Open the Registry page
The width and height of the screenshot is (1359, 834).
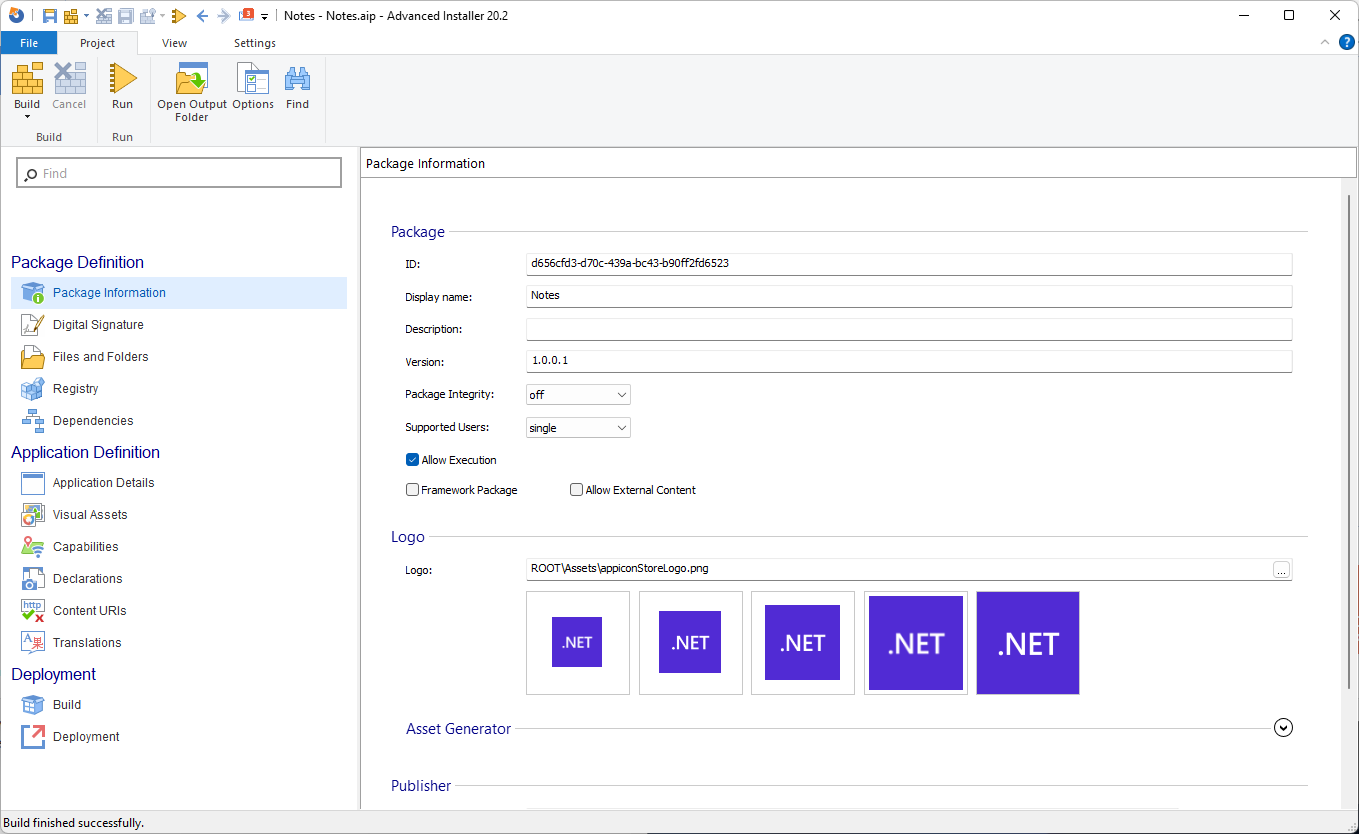pos(76,389)
